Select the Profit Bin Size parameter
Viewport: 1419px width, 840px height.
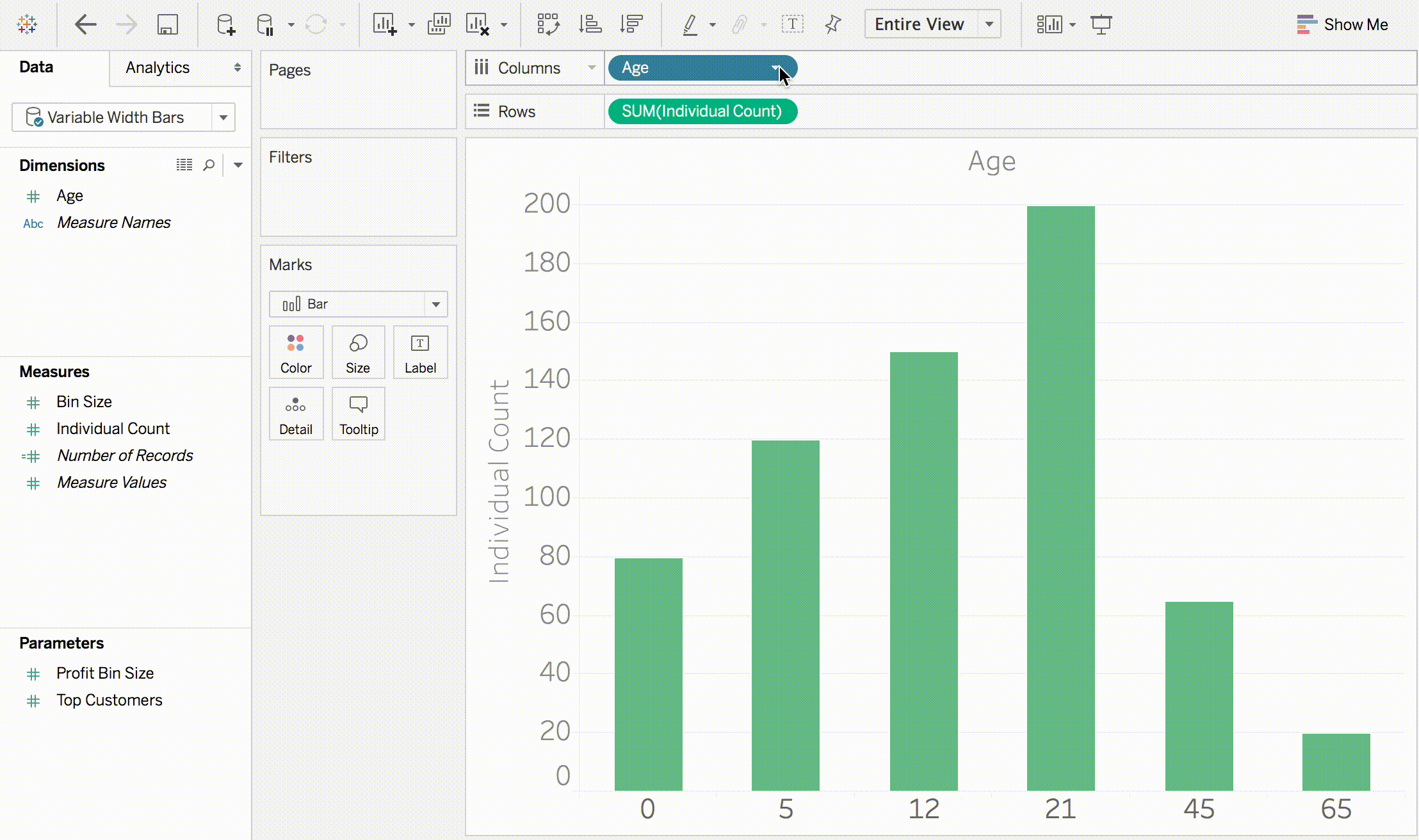click(105, 673)
